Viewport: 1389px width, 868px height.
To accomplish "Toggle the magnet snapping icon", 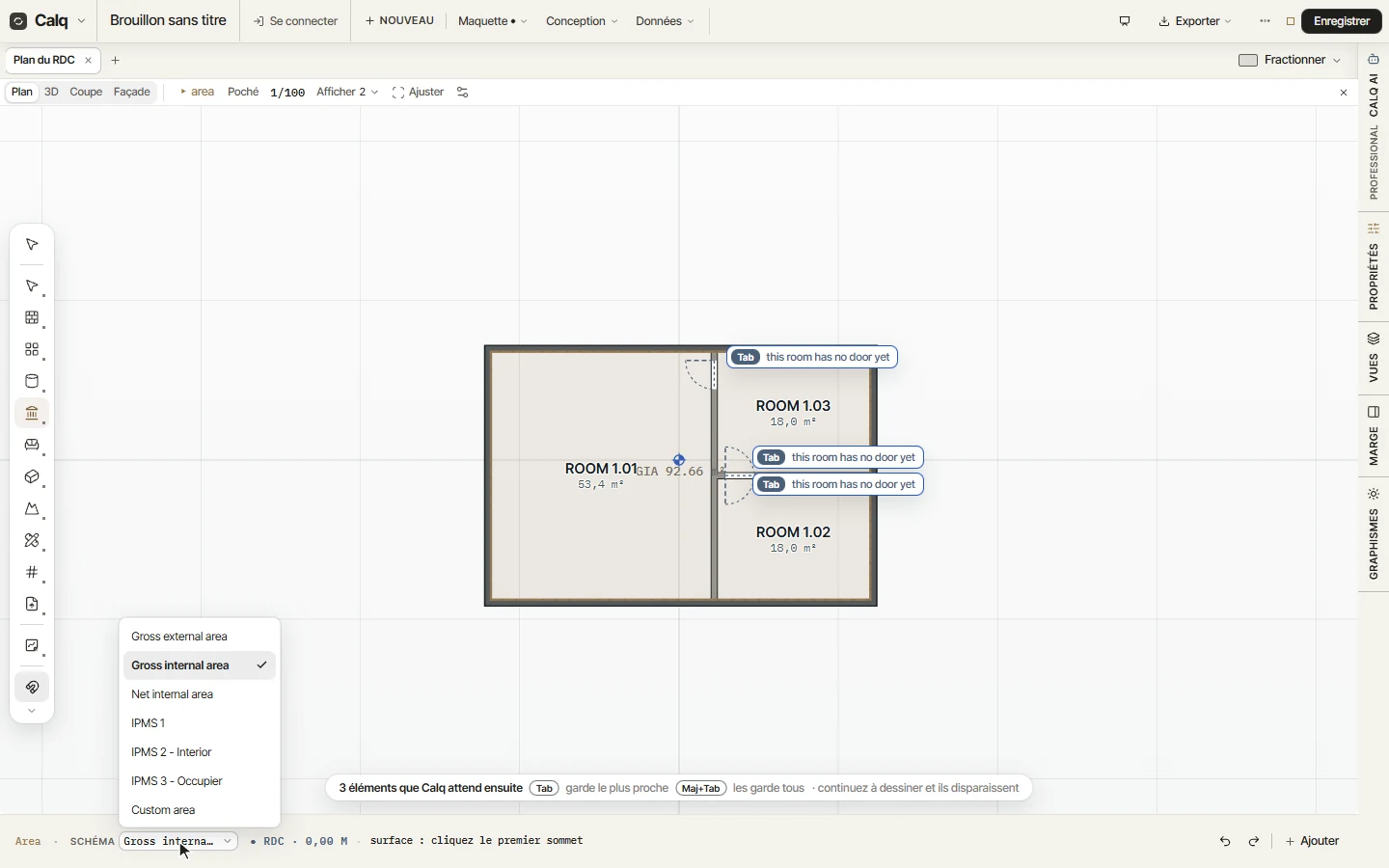I will [x=32, y=688].
